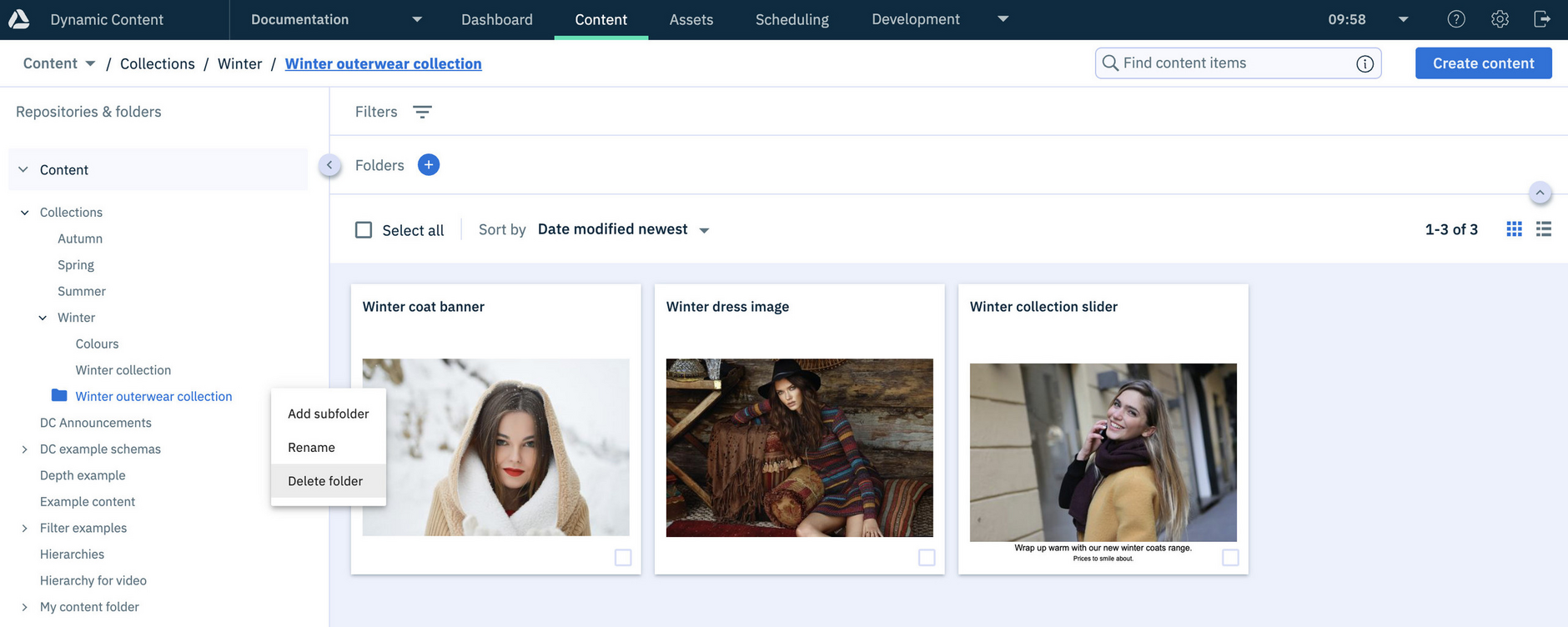Image resolution: width=1568 pixels, height=627 pixels.
Task: Select the Winter collection slider card checkbox
Action: point(1230,557)
